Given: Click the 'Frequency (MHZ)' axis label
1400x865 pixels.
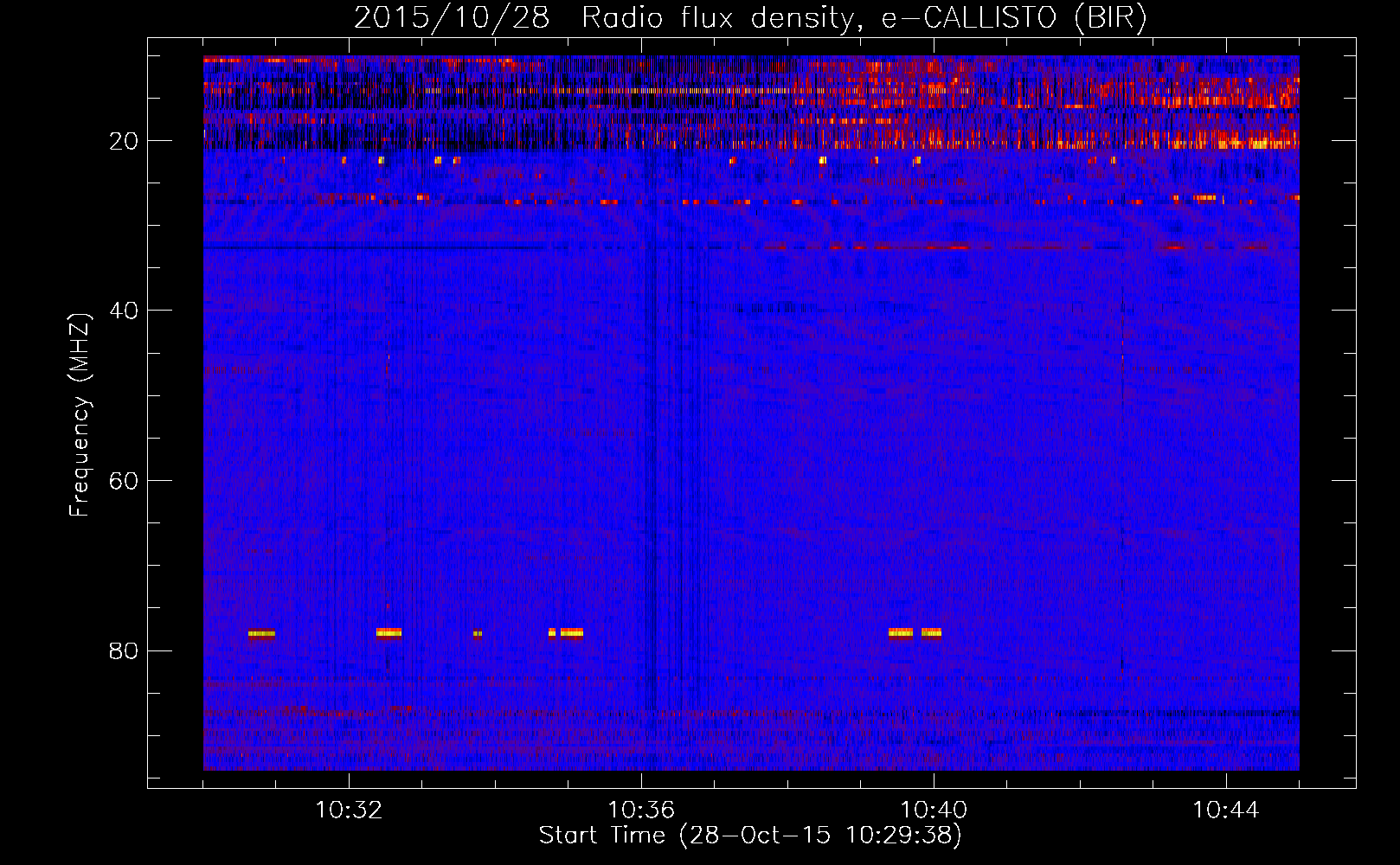Looking at the screenshot, I should coord(79,415).
